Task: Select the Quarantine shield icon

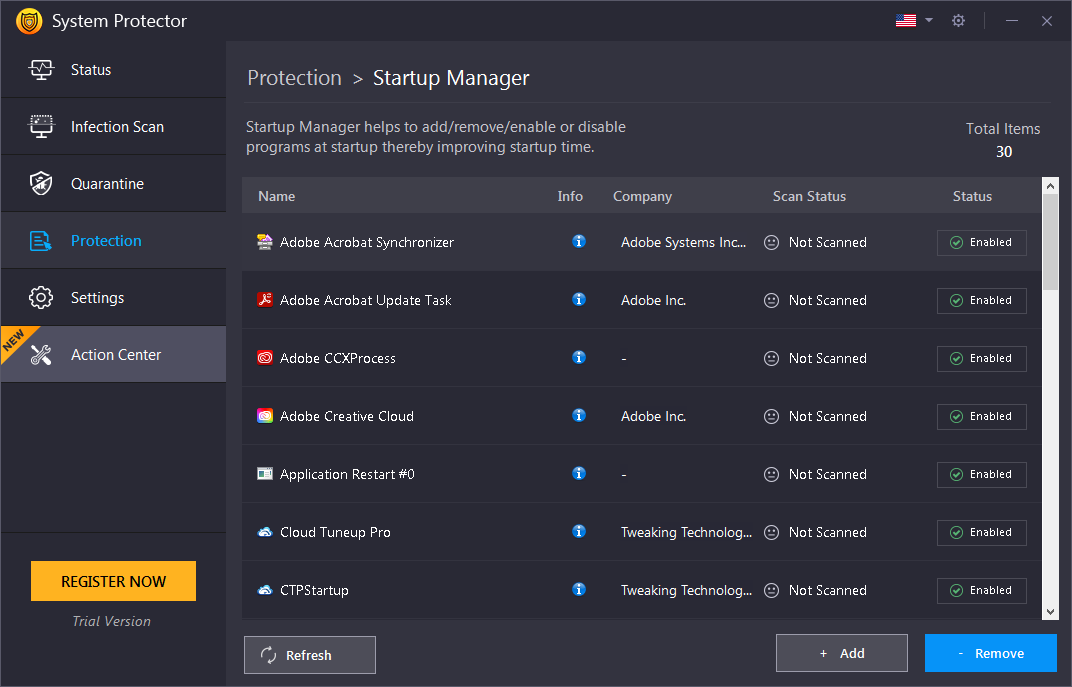Action: tap(41, 183)
